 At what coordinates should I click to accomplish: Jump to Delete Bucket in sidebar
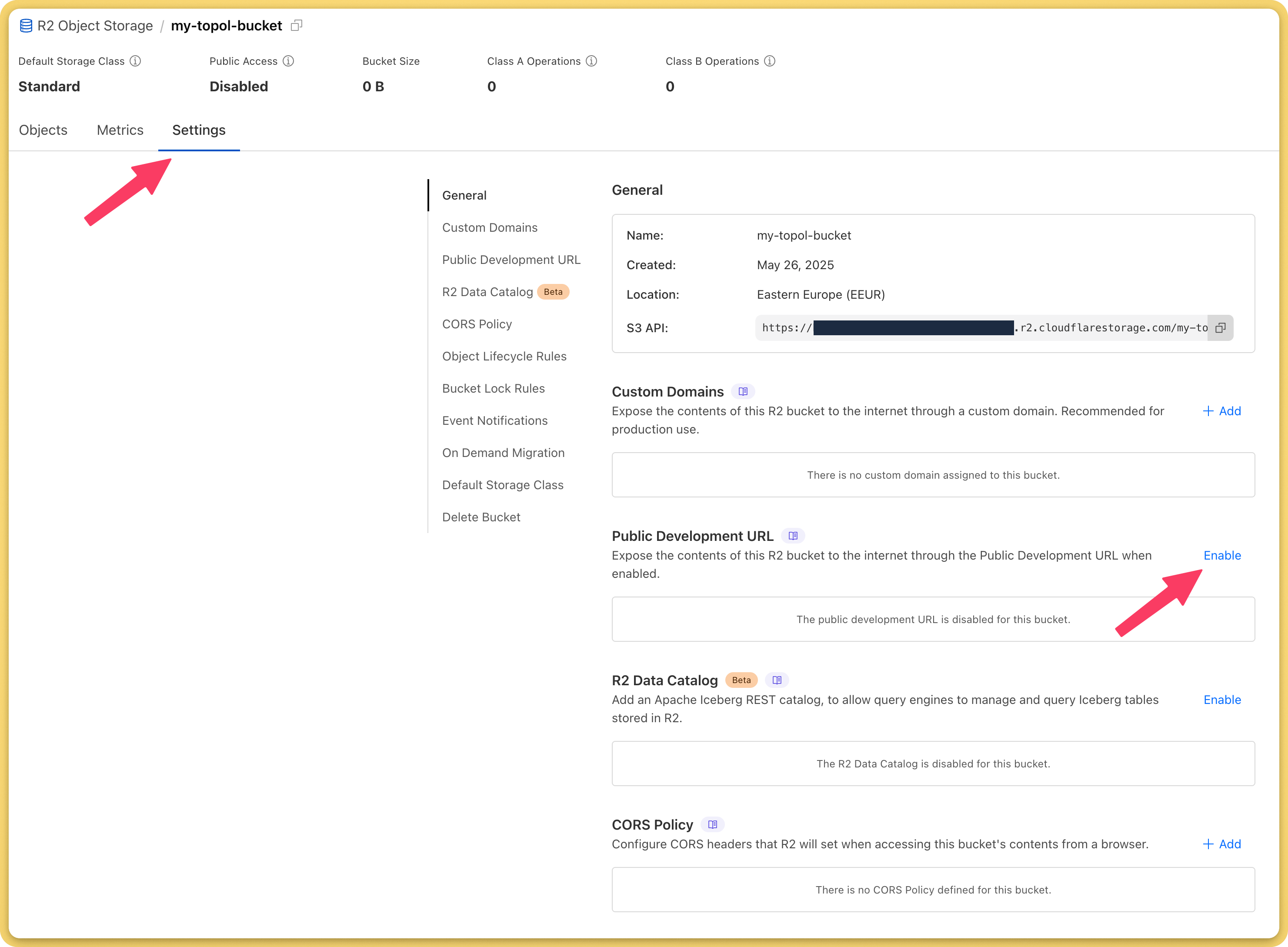pyautogui.click(x=481, y=517)
